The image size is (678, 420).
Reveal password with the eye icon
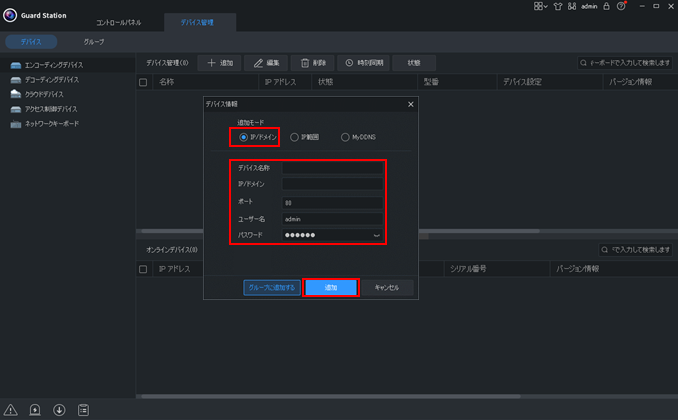[x=376, y=236]
